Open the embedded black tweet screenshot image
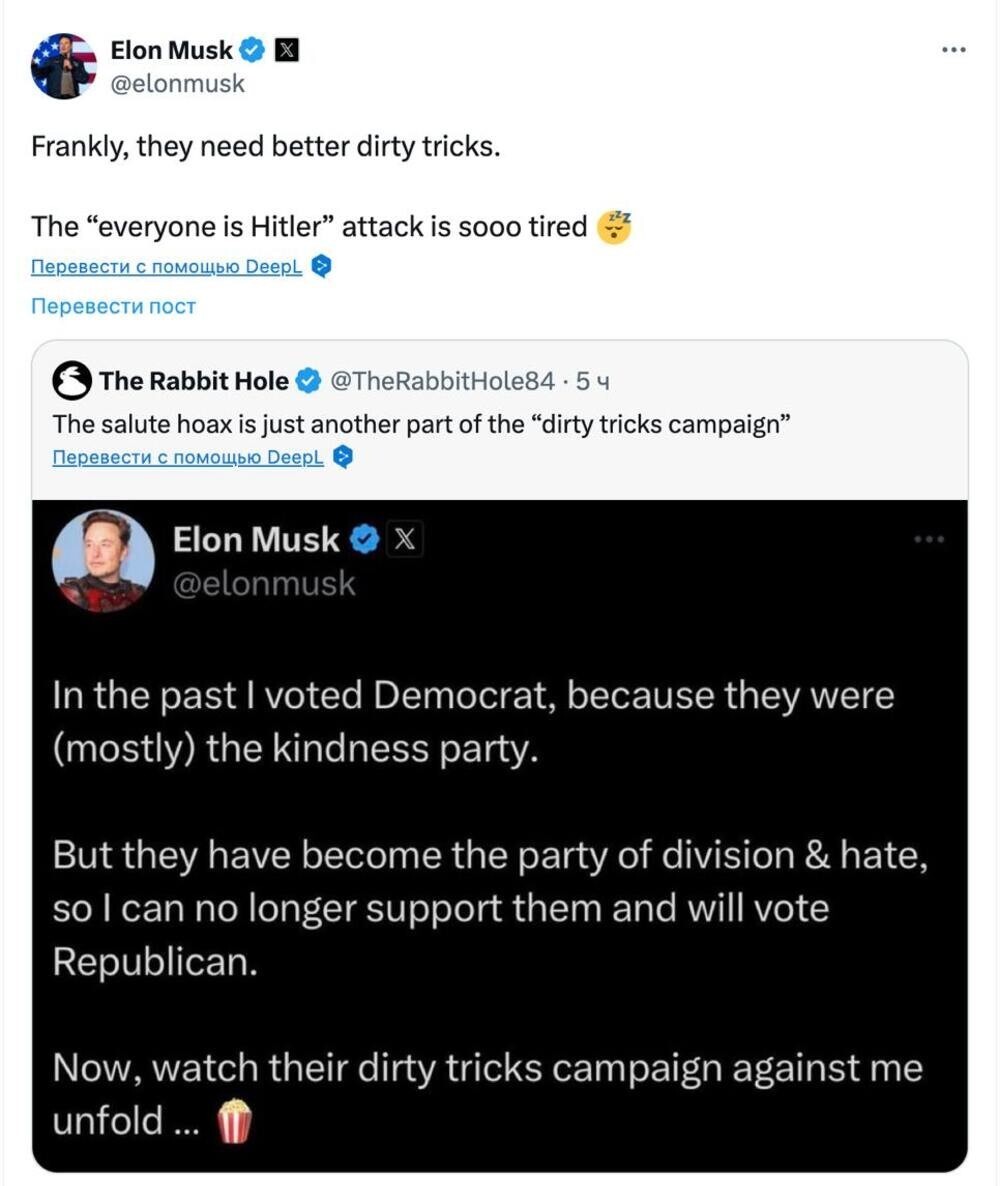 (500, 835)
